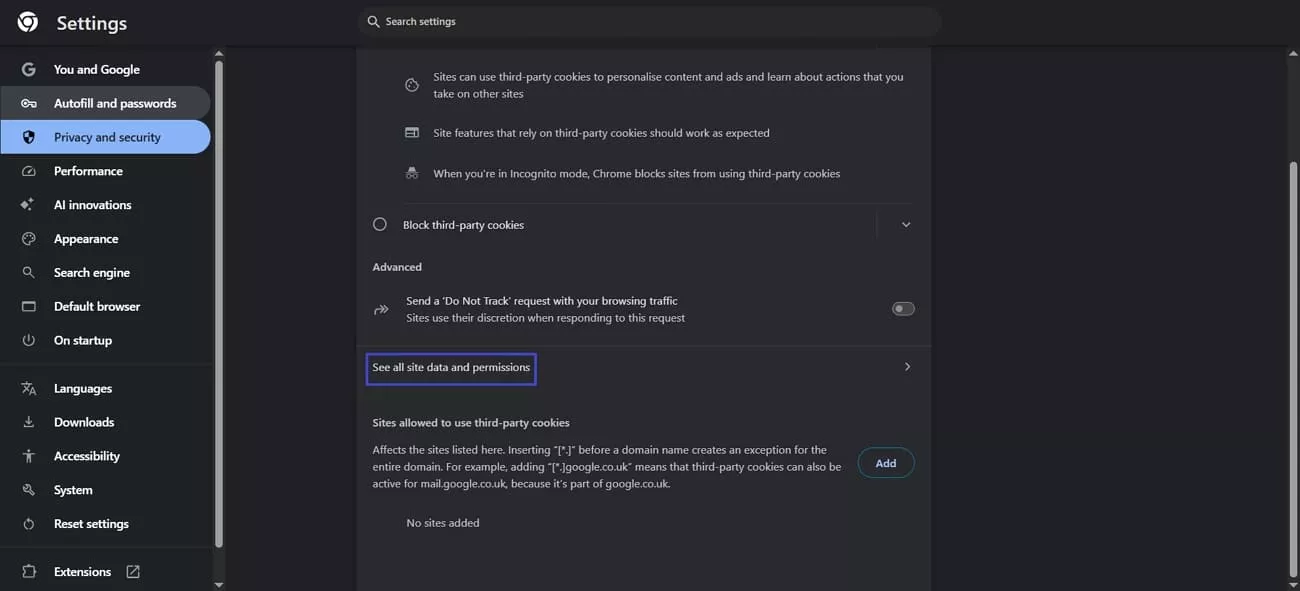Click the Search settings field
The image size is (1300, 591).
pos(650,22)
